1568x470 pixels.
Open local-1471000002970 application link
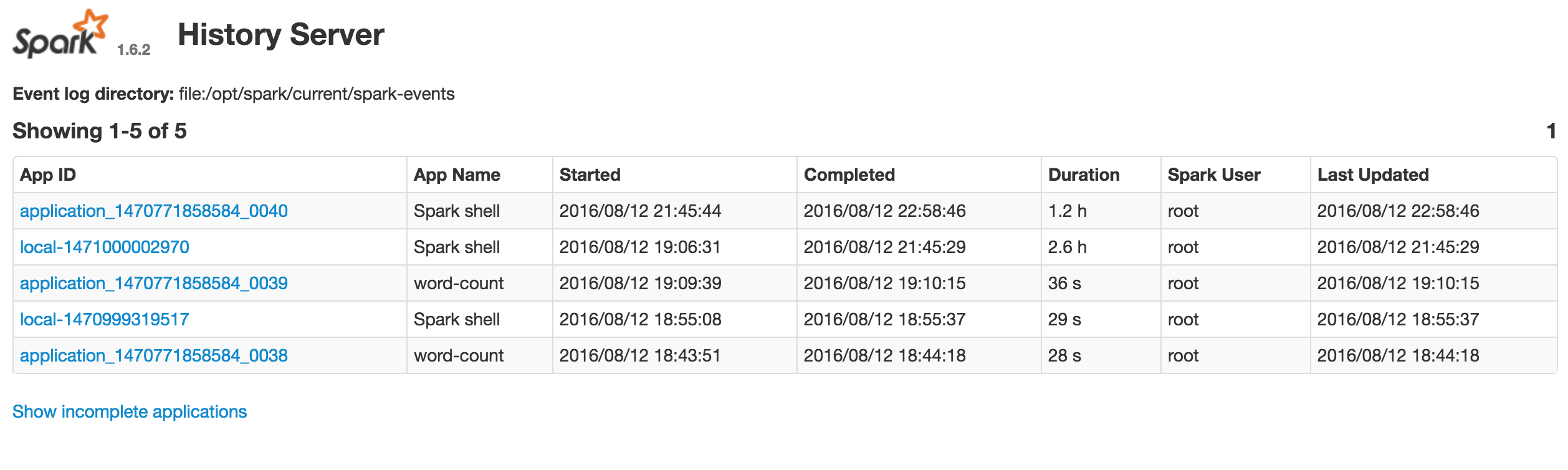pyautogui.click(x=105, y=247)
